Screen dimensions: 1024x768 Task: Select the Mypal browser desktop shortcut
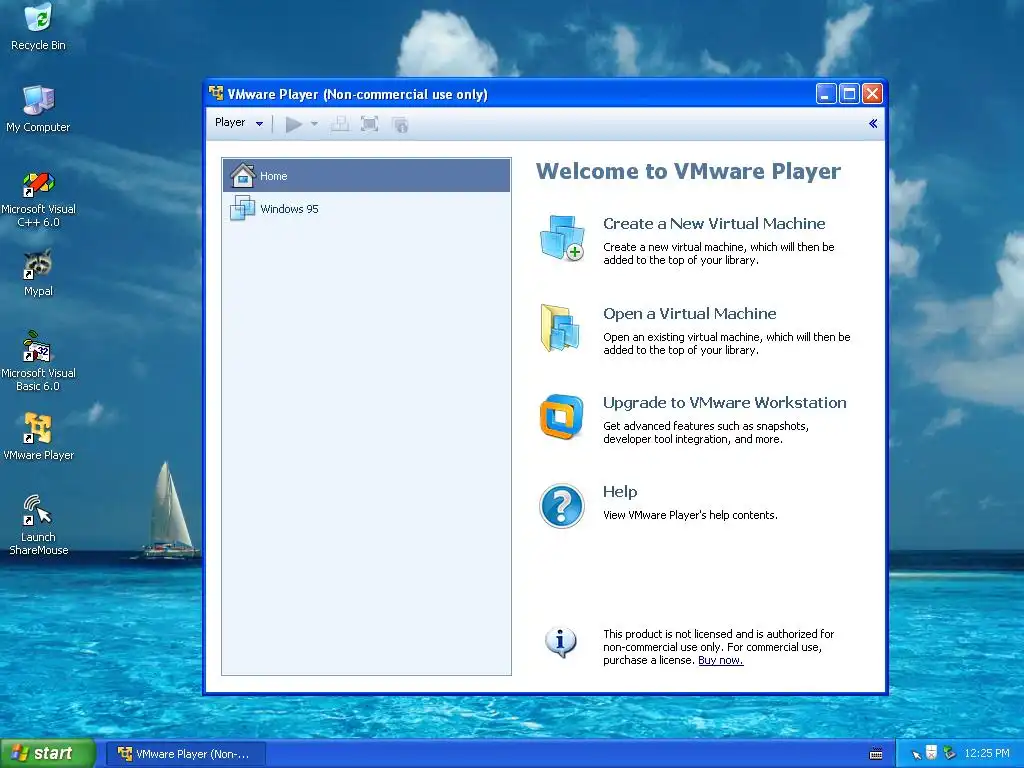(x=38, y=273)
